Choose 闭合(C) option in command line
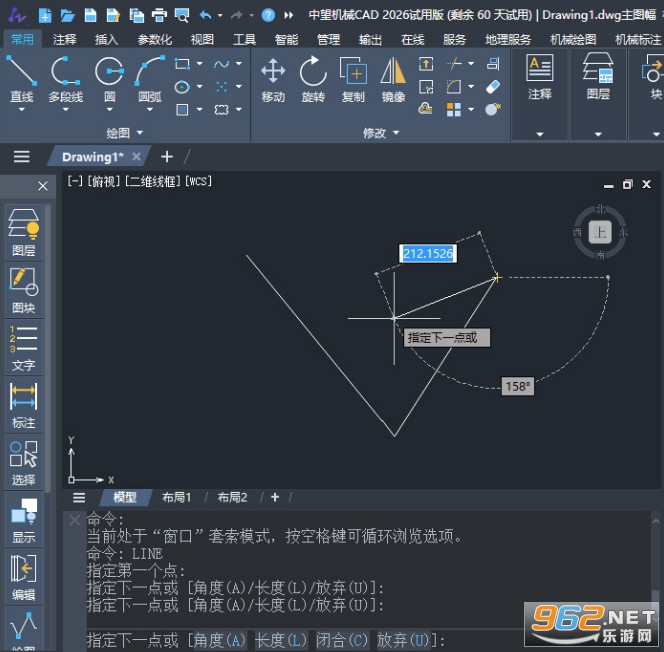 click(342, 640)
